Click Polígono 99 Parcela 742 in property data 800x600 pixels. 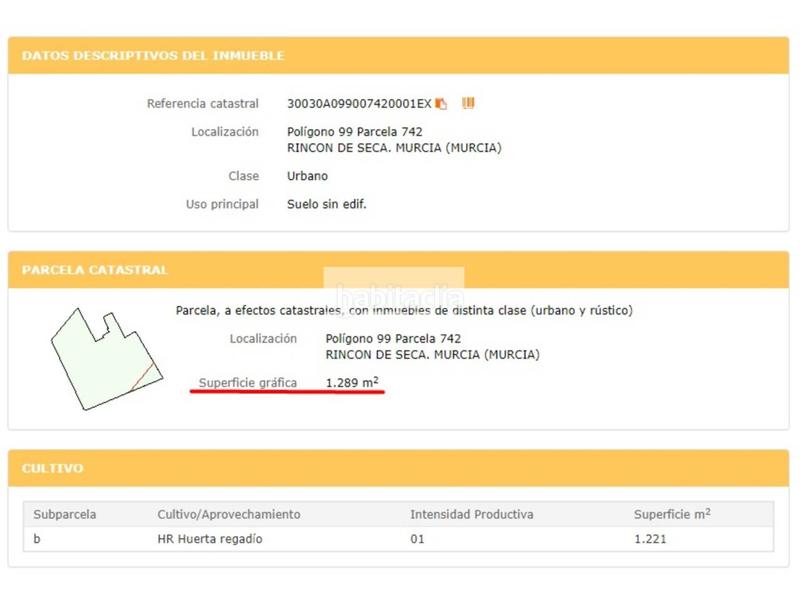[x=355, y=132]
